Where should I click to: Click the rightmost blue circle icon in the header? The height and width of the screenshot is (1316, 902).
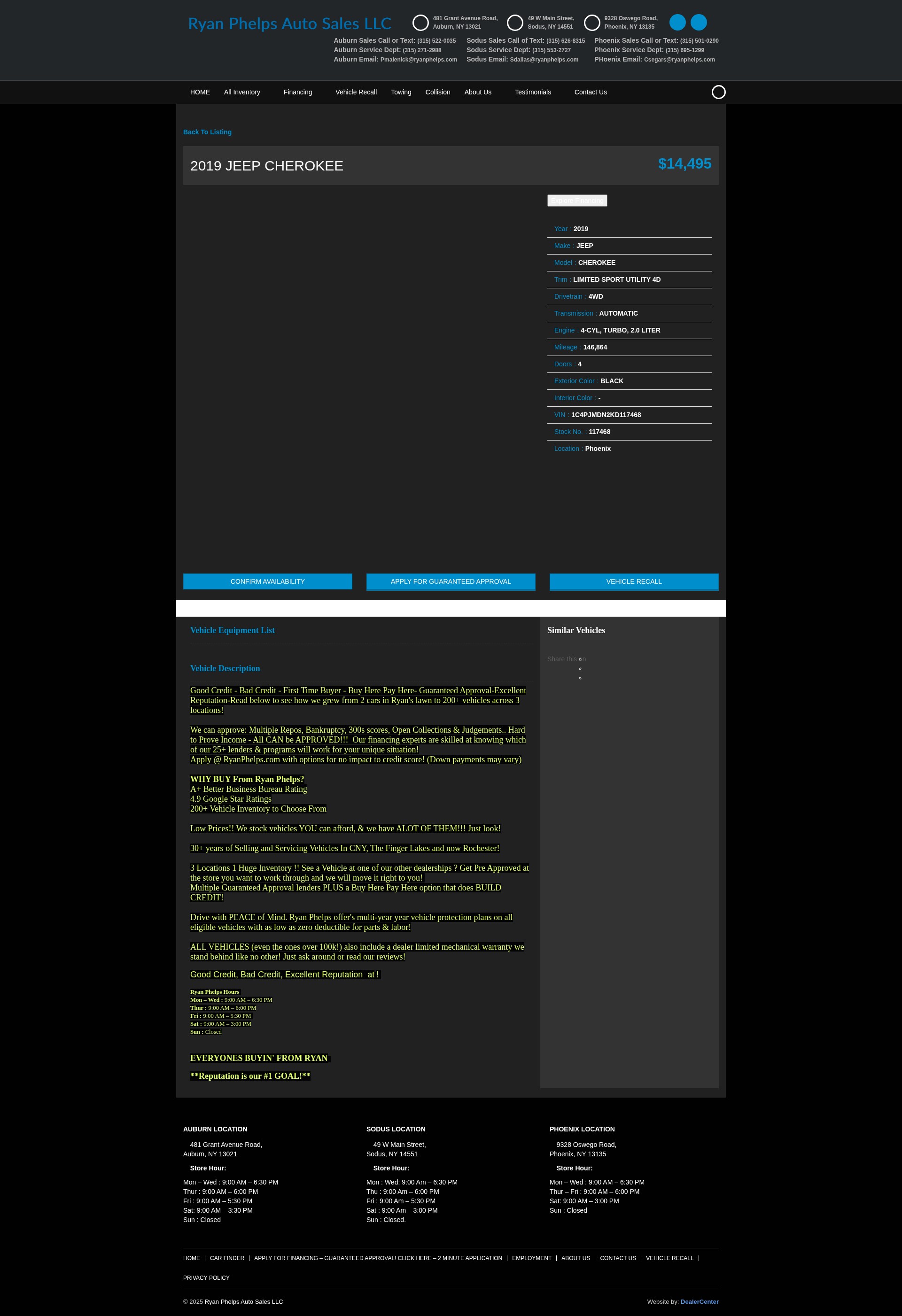pyautogui.click(x=699, y=22)
